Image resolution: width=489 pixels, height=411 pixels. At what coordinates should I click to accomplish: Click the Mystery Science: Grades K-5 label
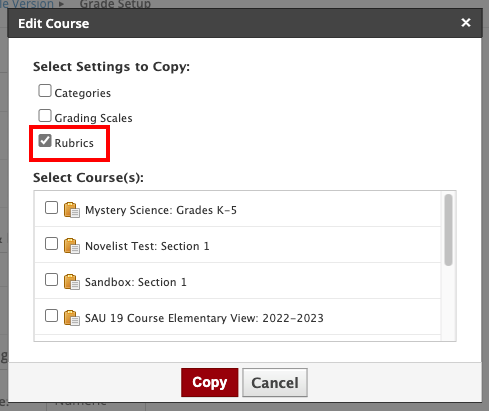click(161, 210)
